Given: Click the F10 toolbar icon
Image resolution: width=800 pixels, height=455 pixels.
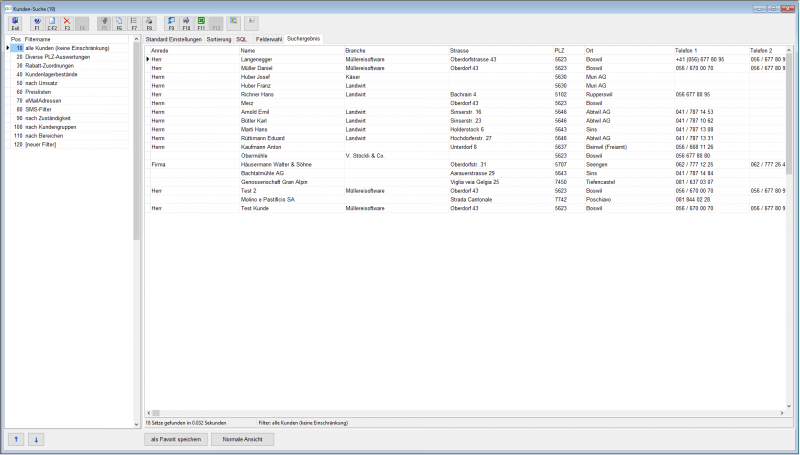Looking at the screenshot, I should [186, 23].
